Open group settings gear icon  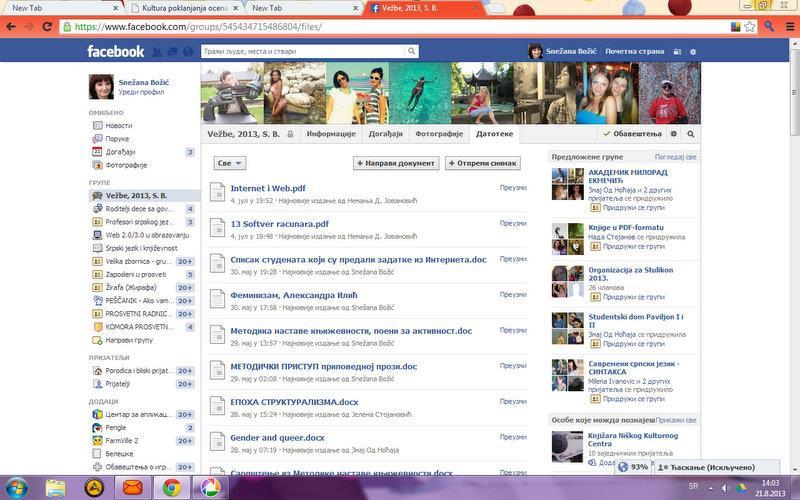click(673, 134)
